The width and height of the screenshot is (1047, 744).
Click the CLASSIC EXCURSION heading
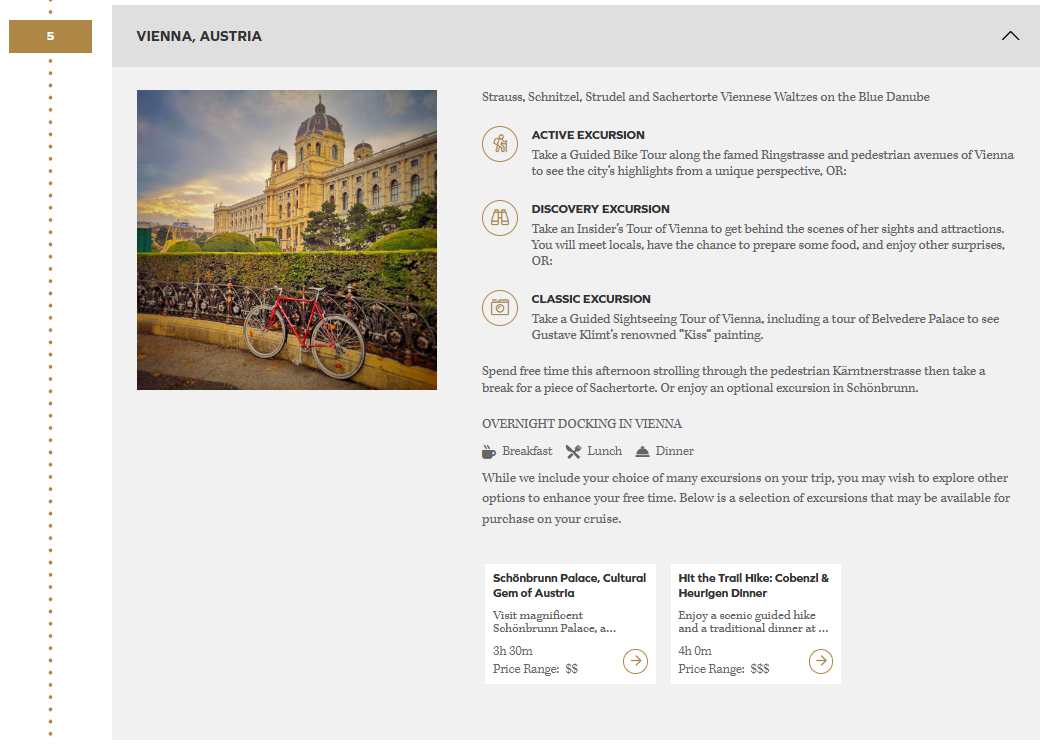(x=591, y=299)
